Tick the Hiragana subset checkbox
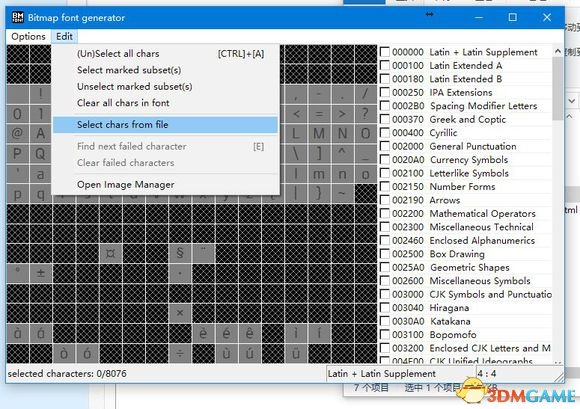The image size is (580, 409). [385, 308]
